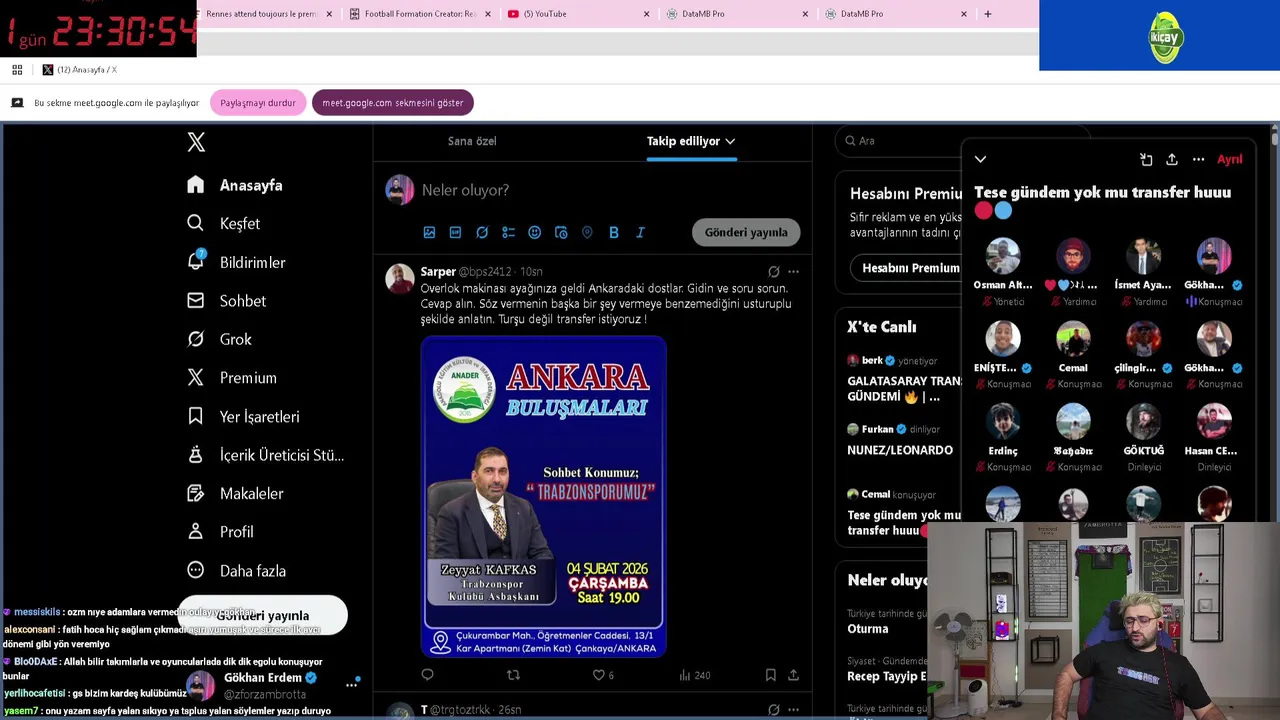Click the Space pop-out dock icon
The width and height of the screenshot is (1280, 720).
[1146, 159]
